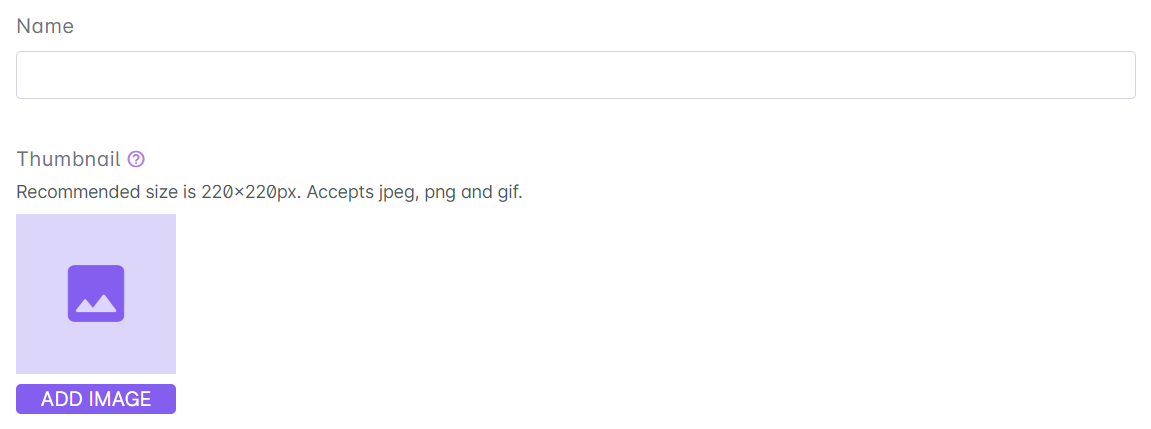
Task: Focus the Name text input field
Action: [575, 75]
